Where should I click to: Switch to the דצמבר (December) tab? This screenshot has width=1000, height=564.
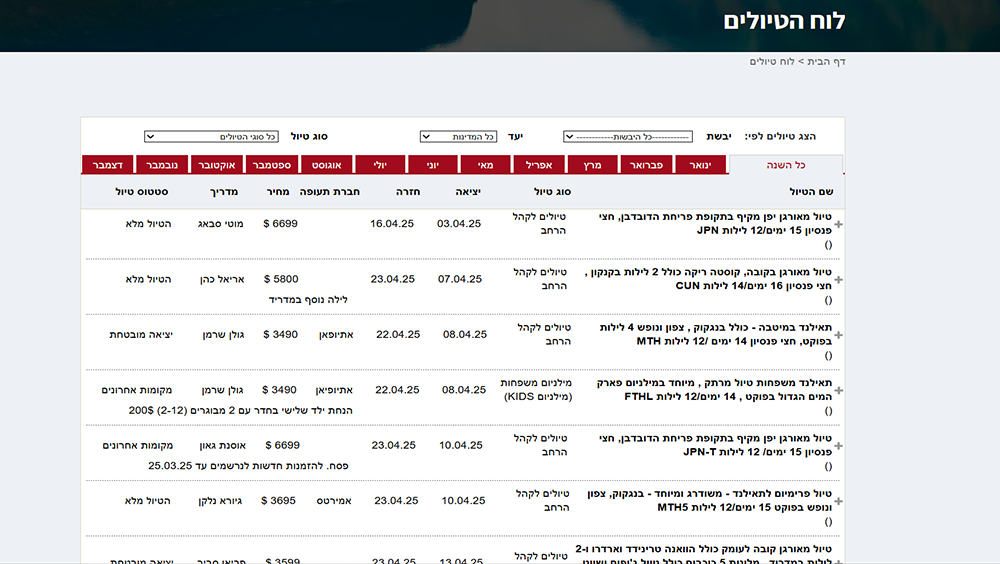point(107,166)
